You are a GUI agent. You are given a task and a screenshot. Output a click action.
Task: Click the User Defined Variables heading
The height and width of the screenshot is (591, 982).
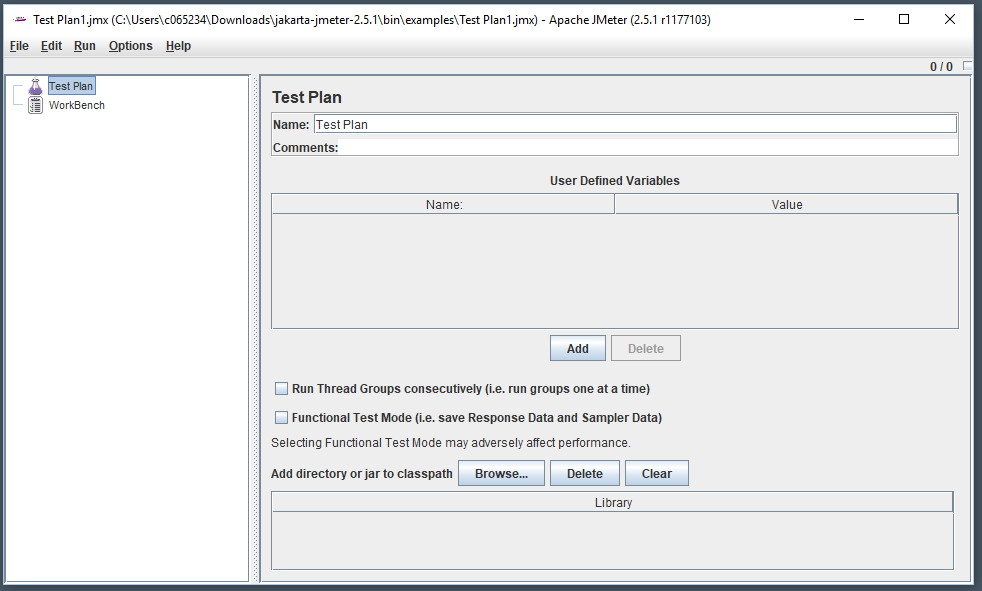[614, 181]
